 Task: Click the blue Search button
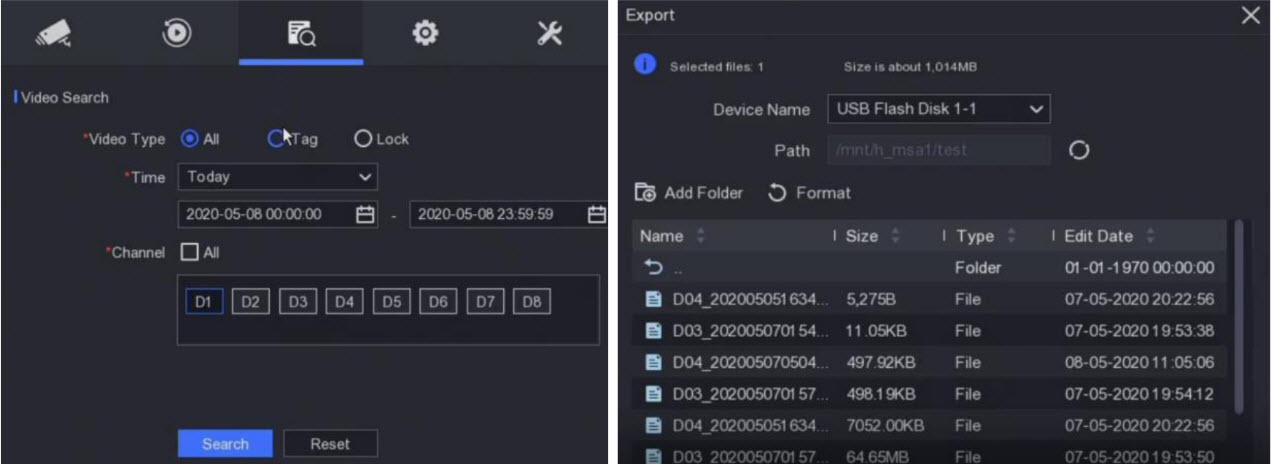(225, 443)
